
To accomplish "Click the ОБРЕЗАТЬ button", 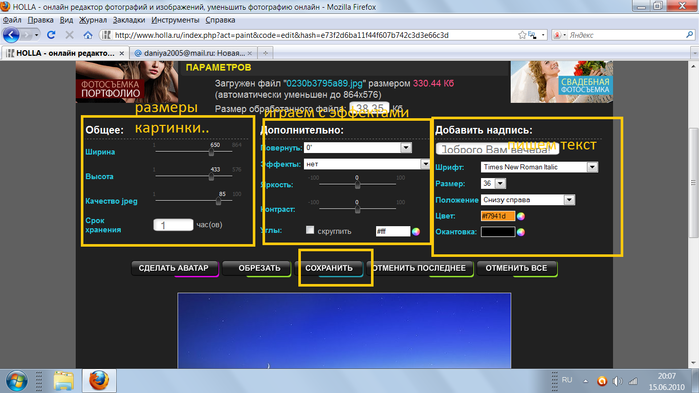I will [x=259, y=268].
